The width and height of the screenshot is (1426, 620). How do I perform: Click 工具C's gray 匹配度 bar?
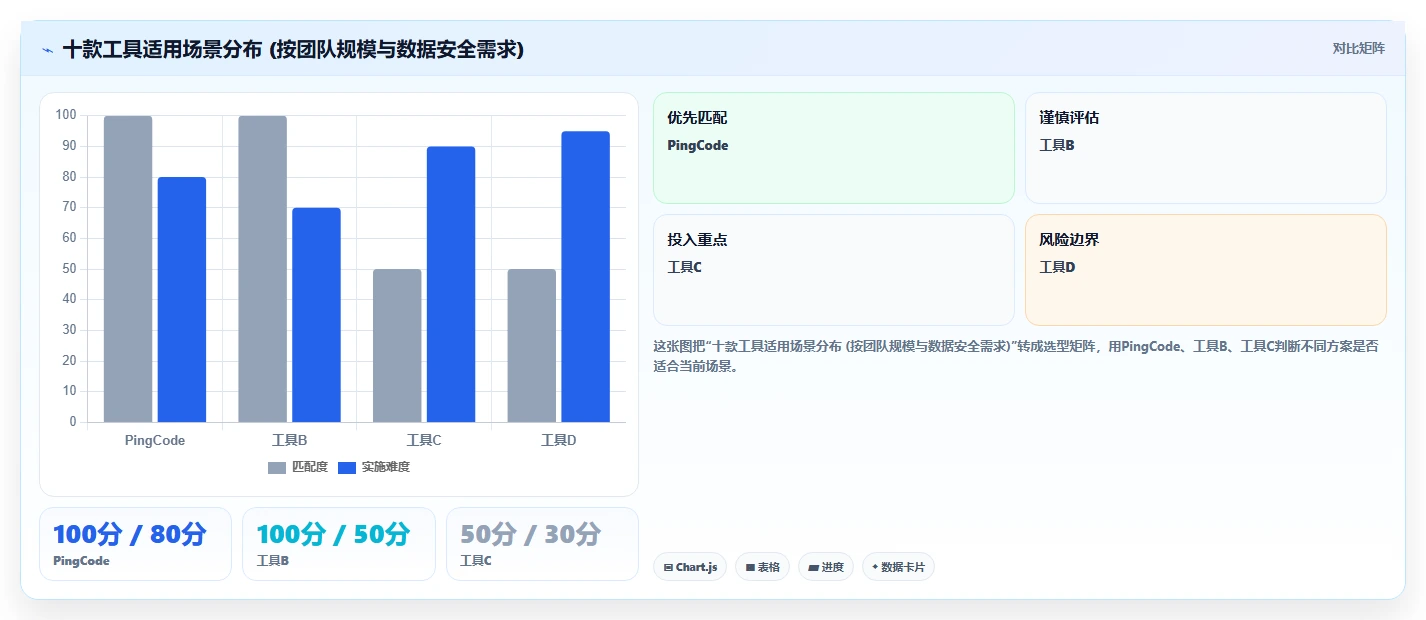[x=397, y=346]
